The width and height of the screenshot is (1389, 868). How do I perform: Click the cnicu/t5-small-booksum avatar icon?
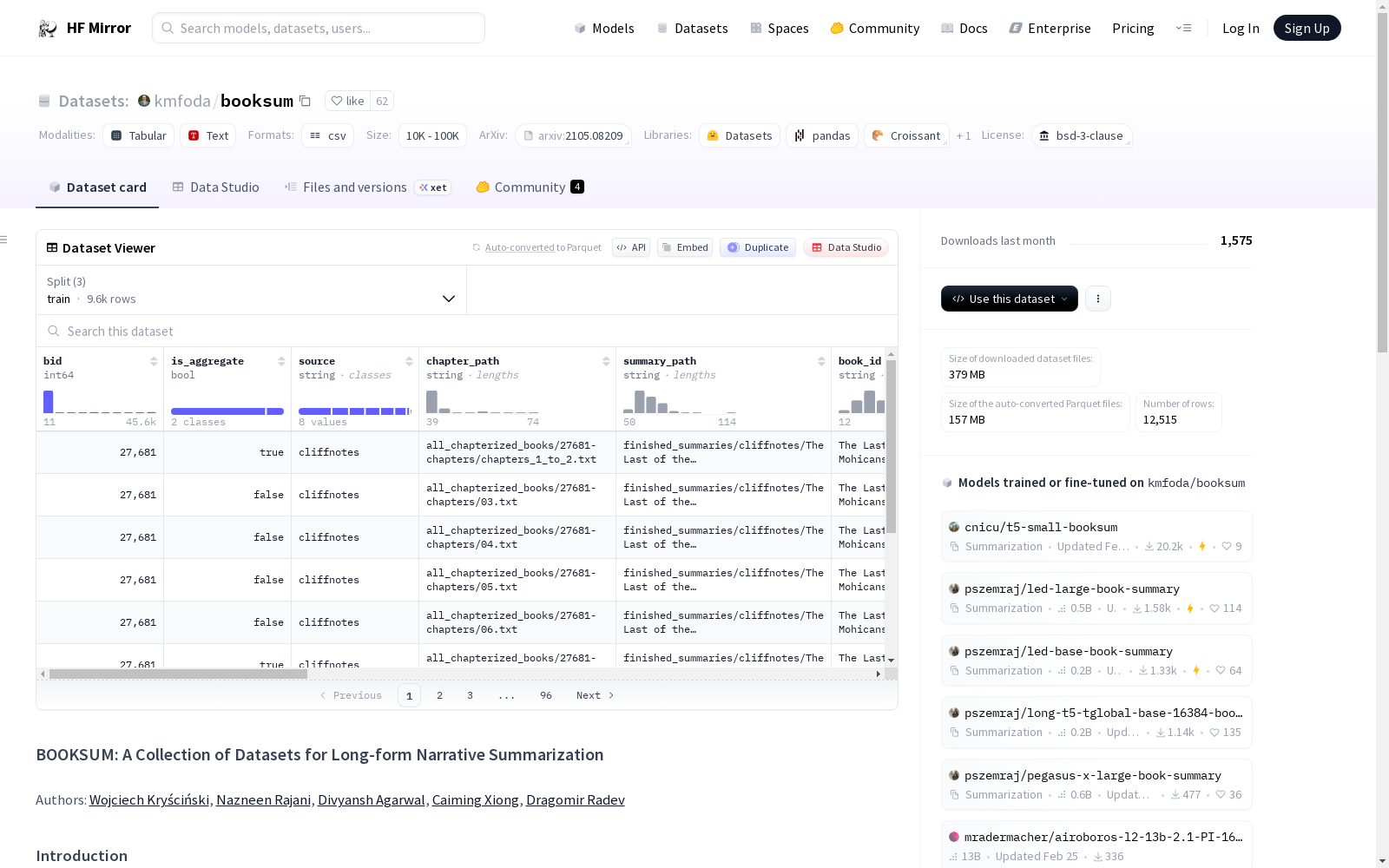click(x=954, y=527)
